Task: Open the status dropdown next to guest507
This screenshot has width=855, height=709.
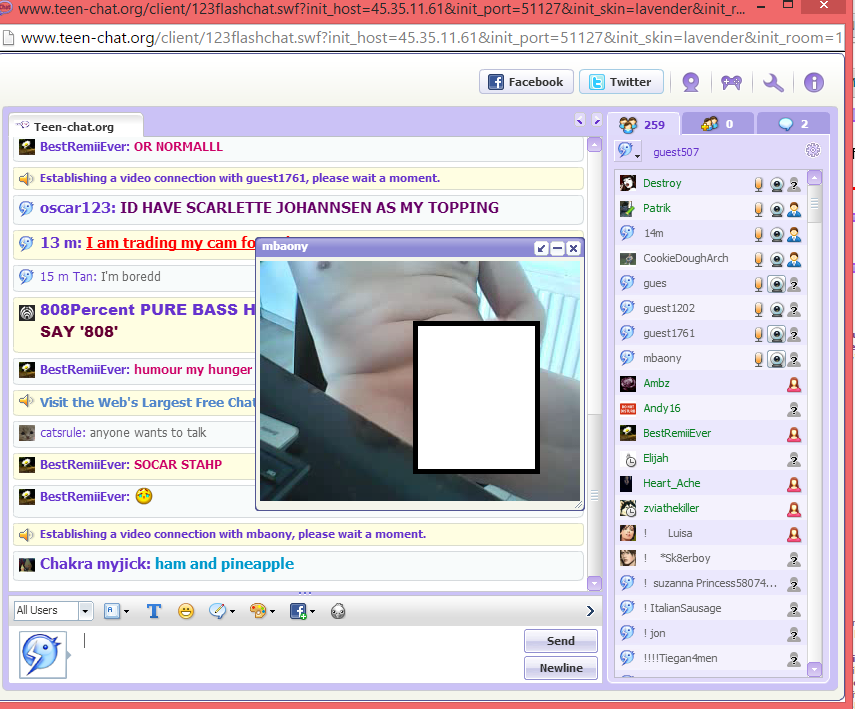Action: pos(629,152)
